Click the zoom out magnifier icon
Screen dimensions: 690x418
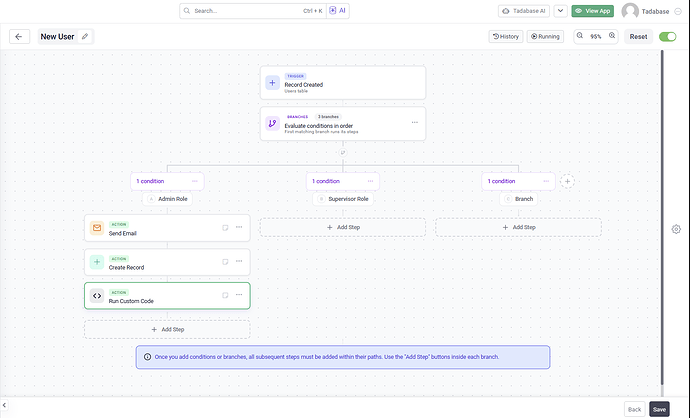[580, 36]
